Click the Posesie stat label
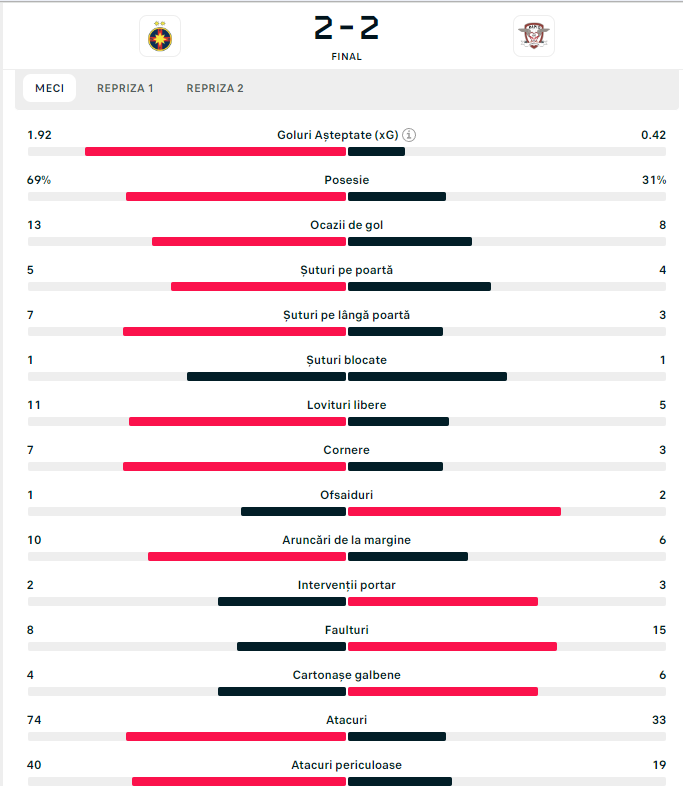683x786 pixels. point(346,180)
